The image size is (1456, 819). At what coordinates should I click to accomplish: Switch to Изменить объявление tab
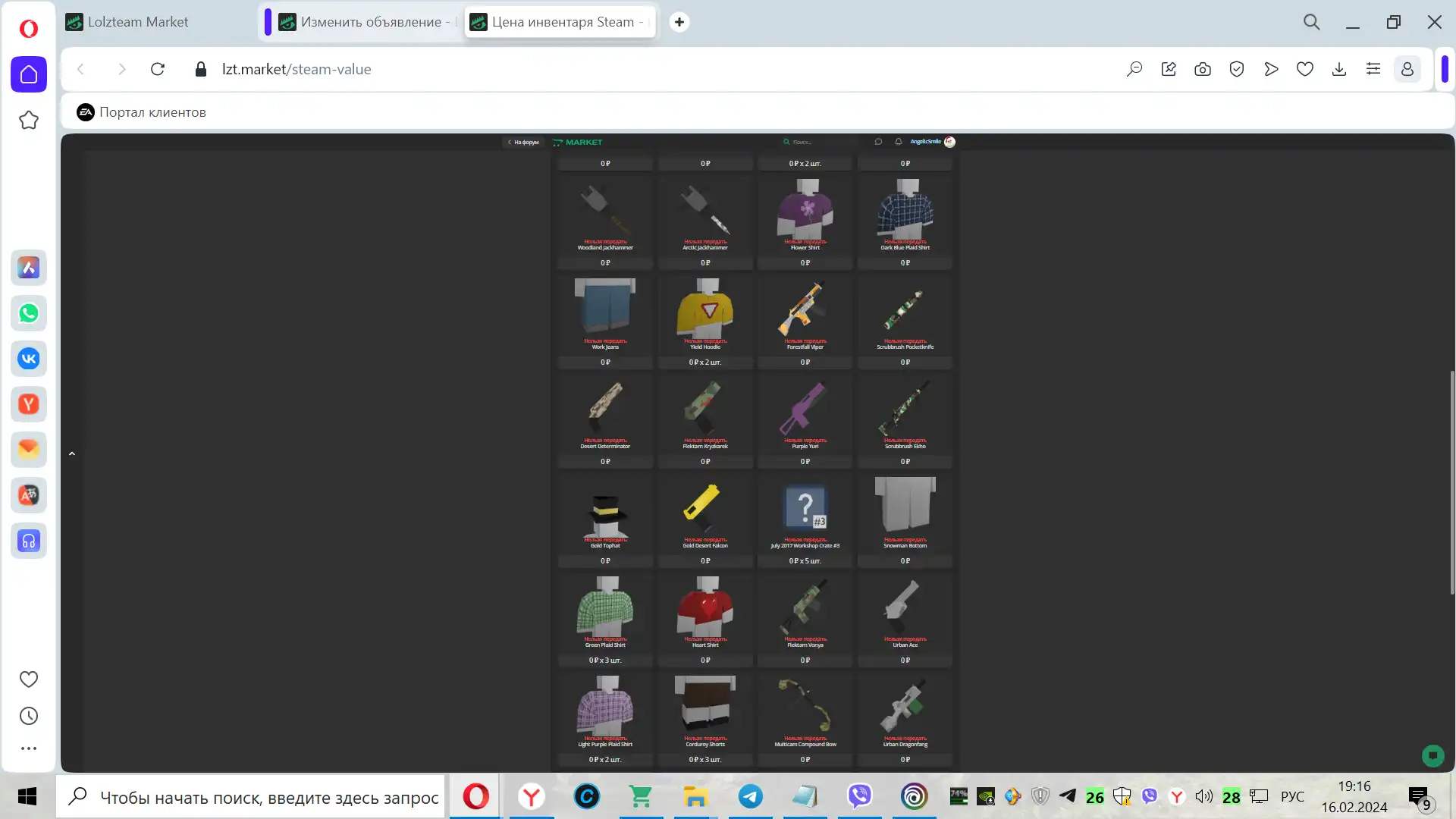point(366,22)
